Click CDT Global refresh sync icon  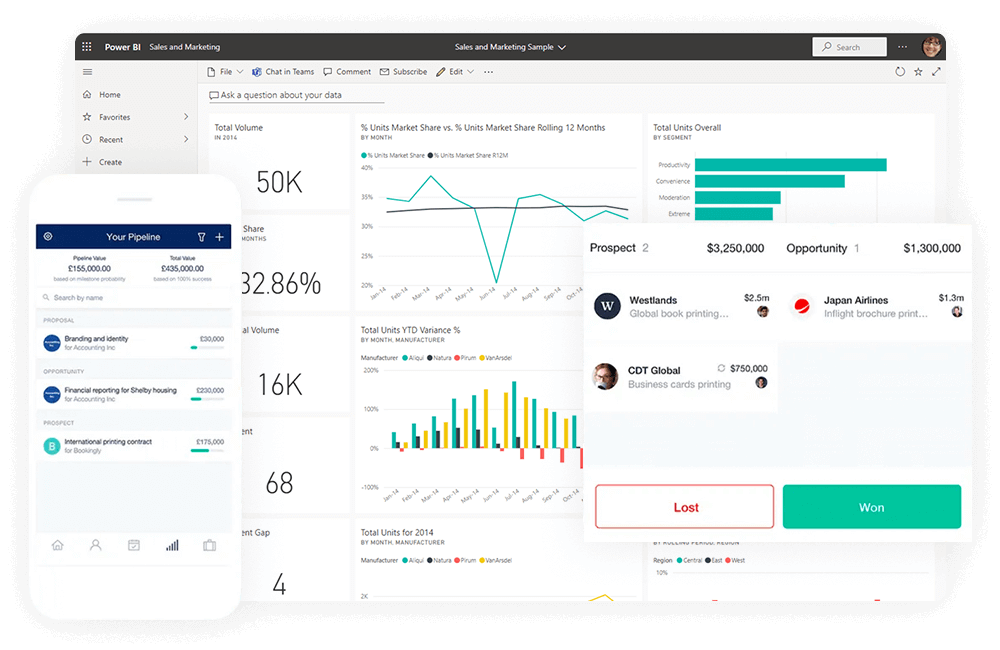pos(721,368)
